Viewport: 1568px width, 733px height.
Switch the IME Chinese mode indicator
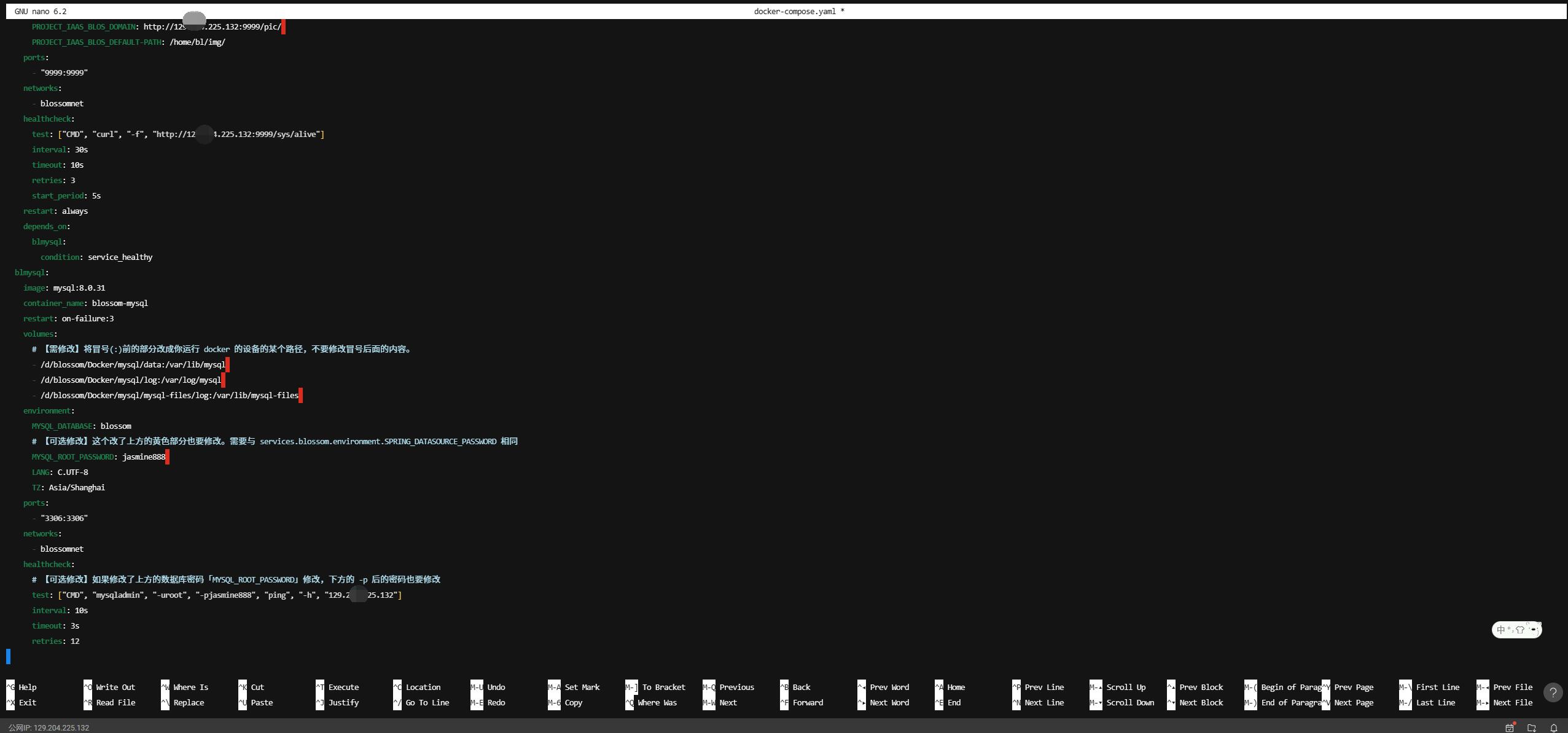click(x=1501, y=630)
